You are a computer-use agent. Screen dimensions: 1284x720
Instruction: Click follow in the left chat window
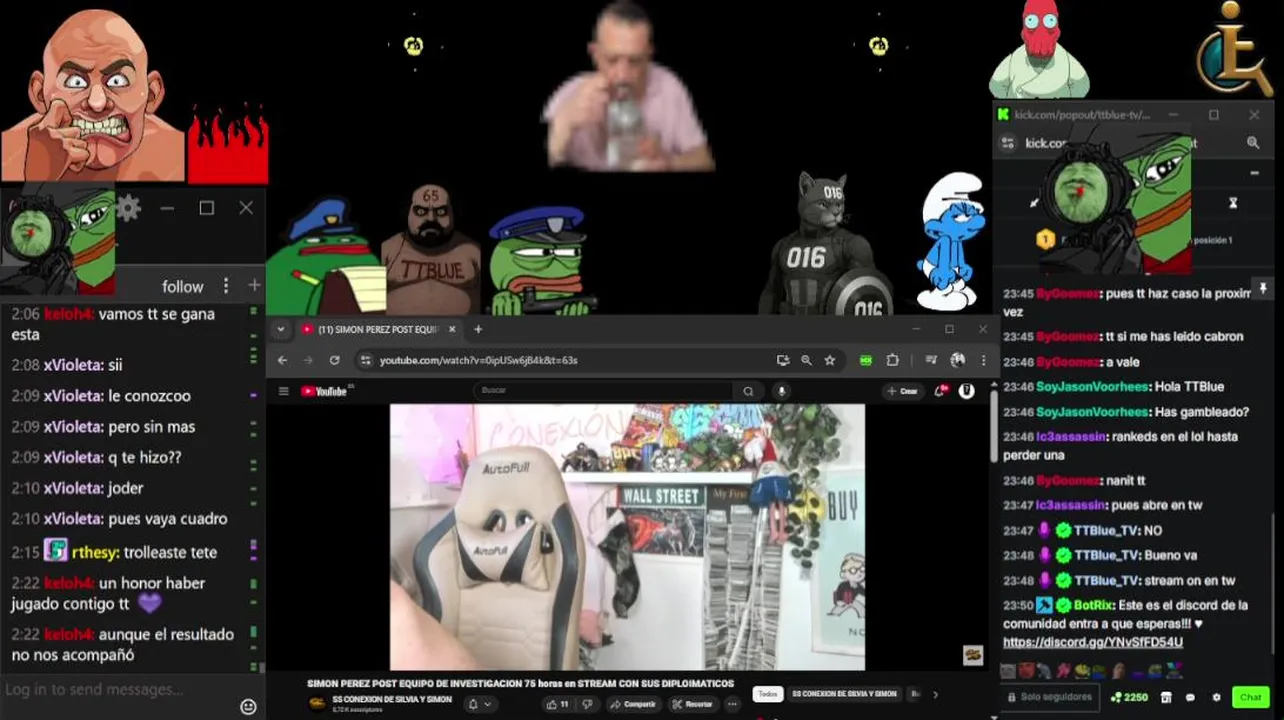[x=182, y=286]
